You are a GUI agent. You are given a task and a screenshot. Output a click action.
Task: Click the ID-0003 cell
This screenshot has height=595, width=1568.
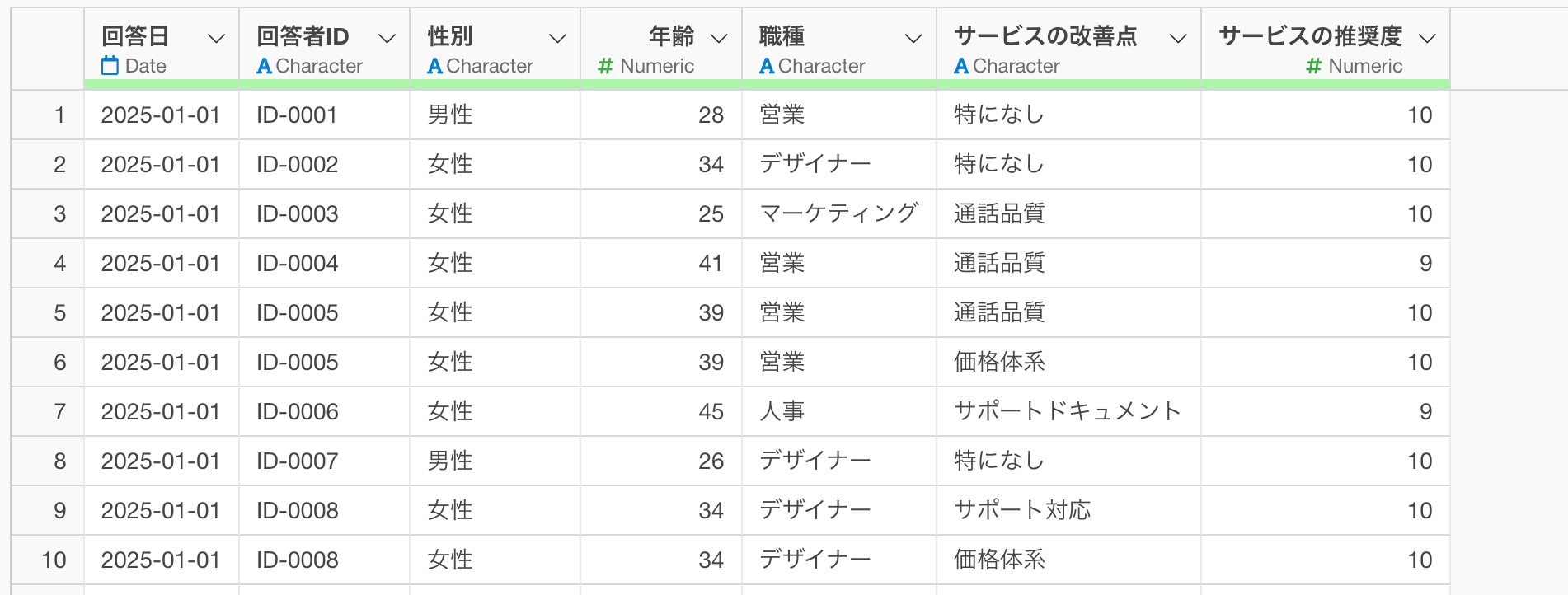click(297, 214)
